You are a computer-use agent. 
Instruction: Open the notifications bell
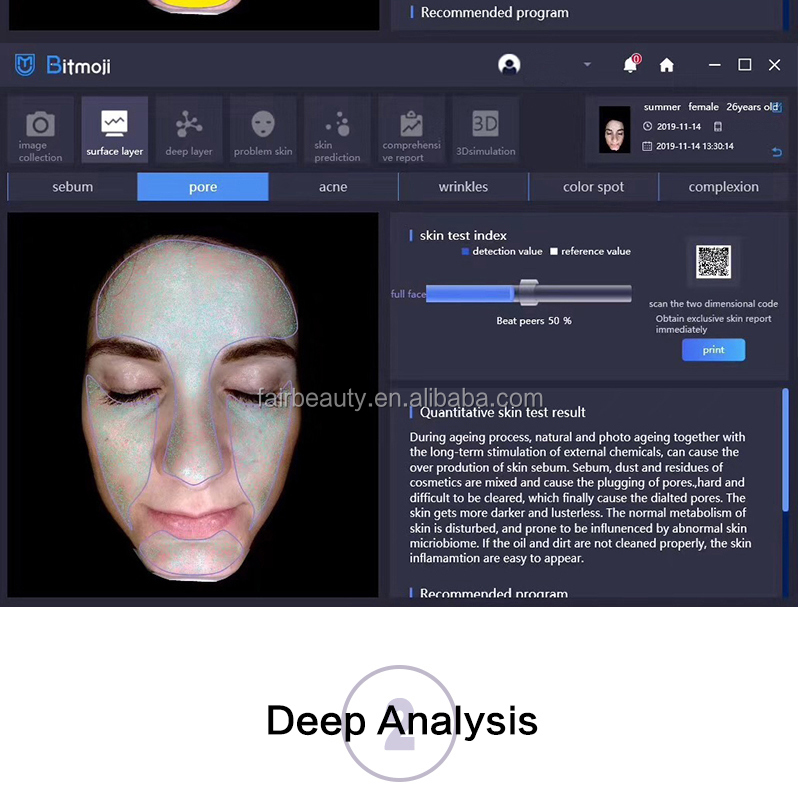tap(631, 64)
